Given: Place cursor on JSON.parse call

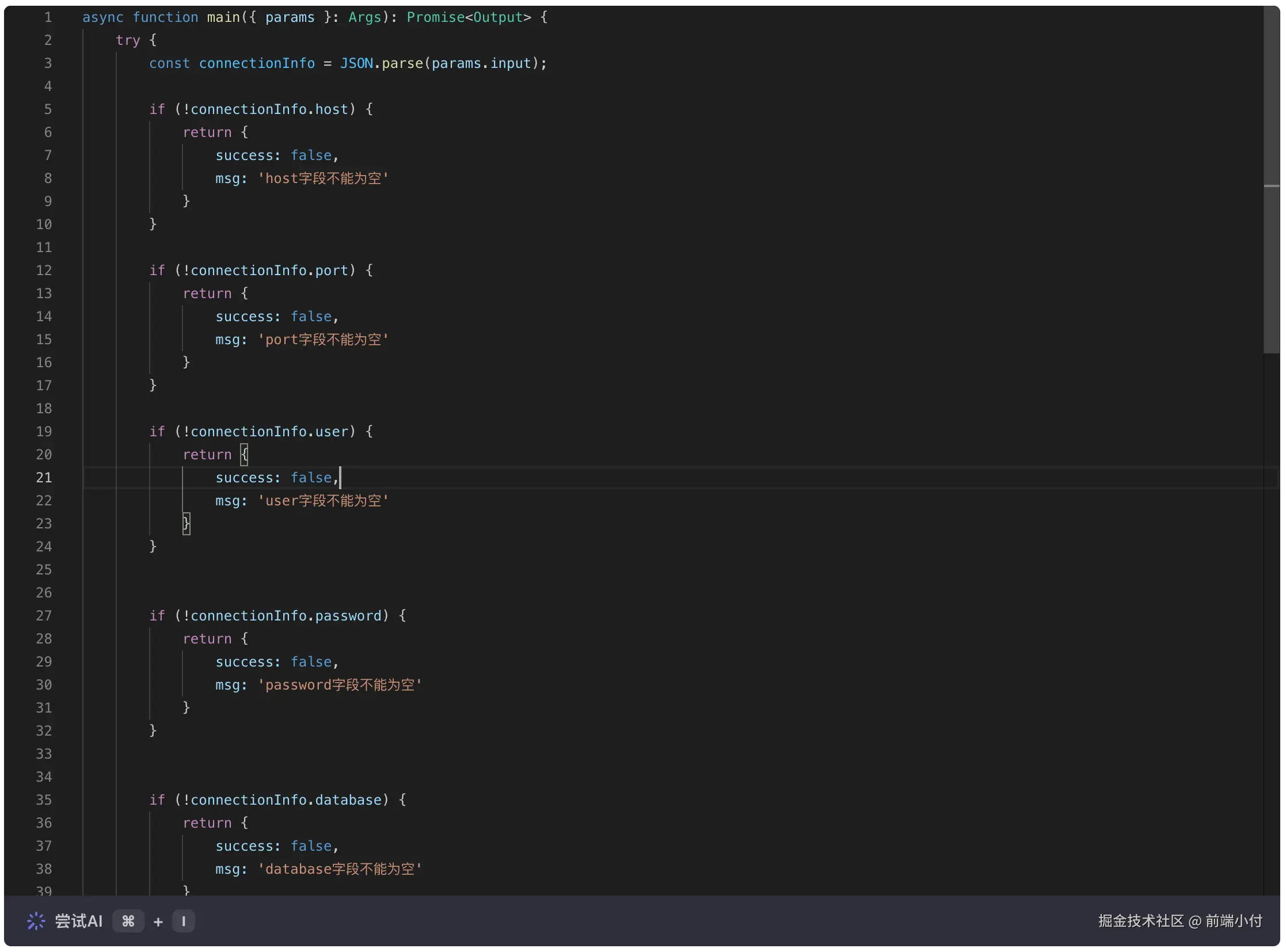Looking at the screenshot, I should (381, 63).
